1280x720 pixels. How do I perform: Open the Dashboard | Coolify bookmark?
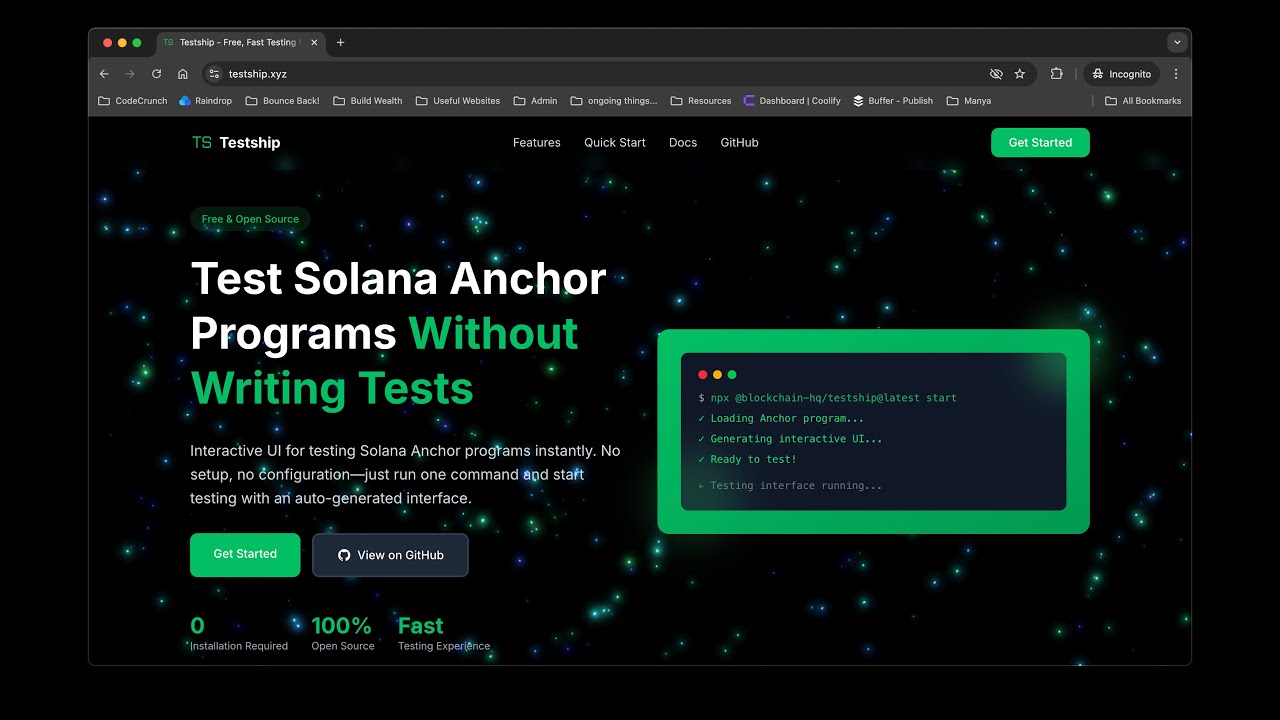792,101
